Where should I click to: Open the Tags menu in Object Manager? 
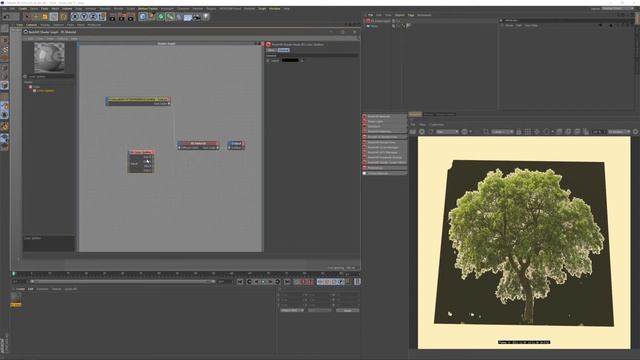(411, 15)
